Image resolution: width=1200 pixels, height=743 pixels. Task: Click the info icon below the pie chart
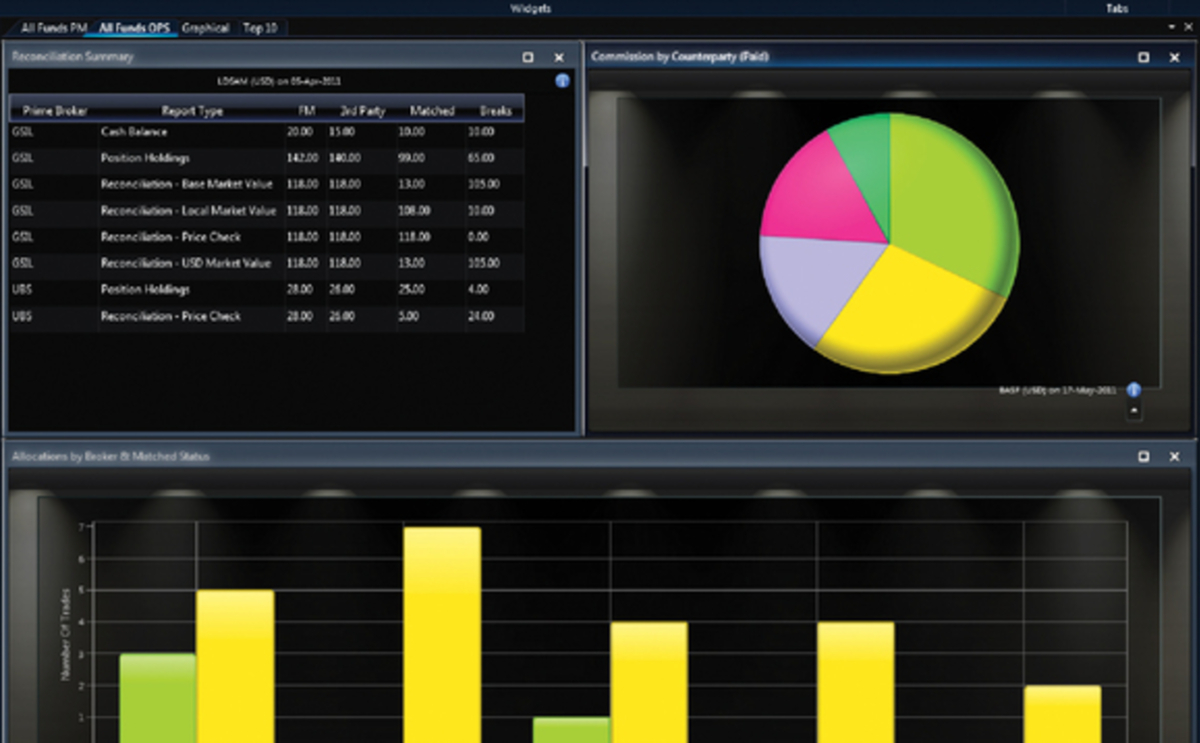(x=1134, y=390)
